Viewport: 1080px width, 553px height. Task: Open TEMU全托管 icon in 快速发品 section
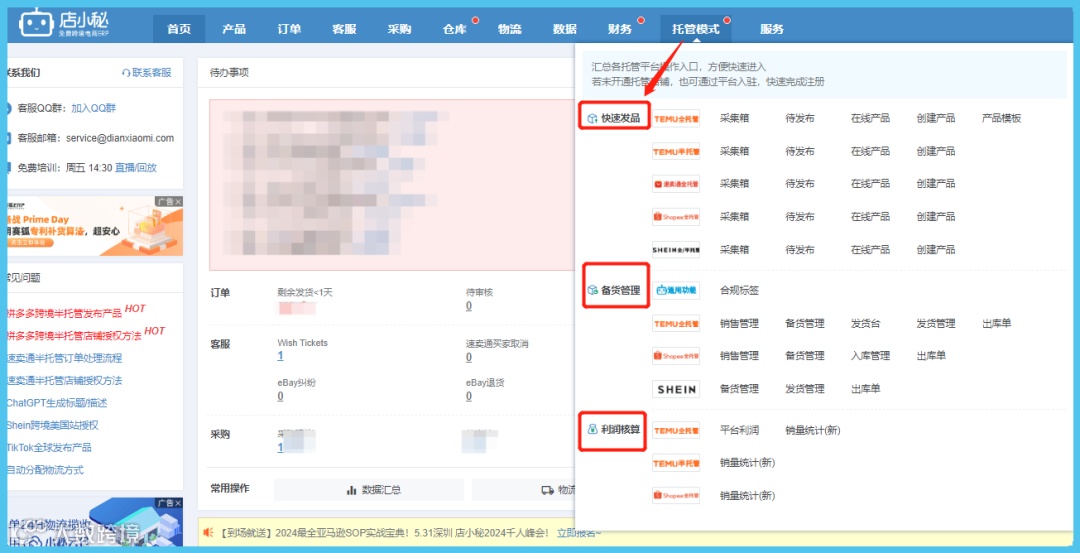tap(676, 118)
